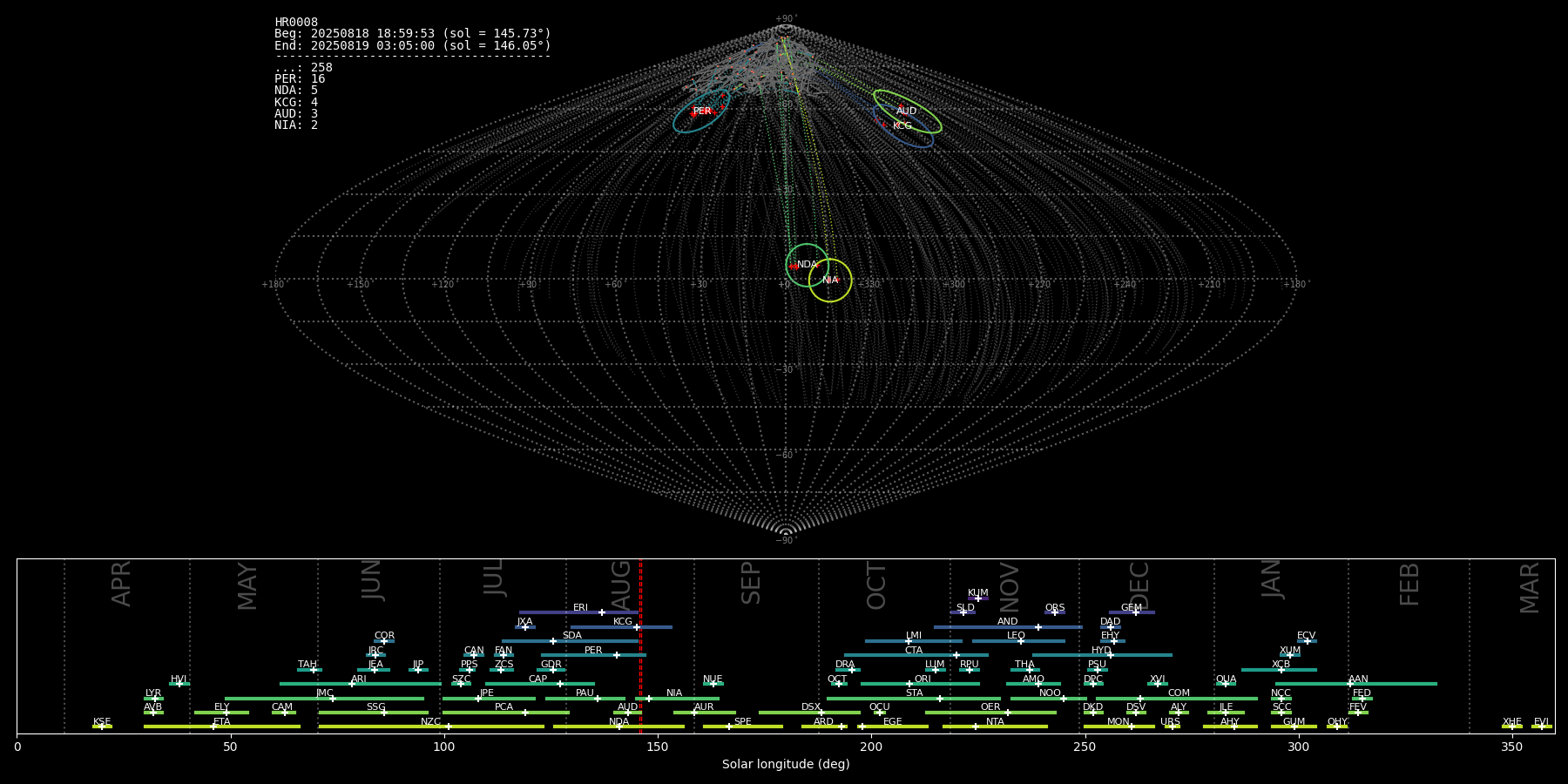Screen dimensions: 1568x784
Task: Click the LEO shower label in timeline
Action: coord(1017,636)
